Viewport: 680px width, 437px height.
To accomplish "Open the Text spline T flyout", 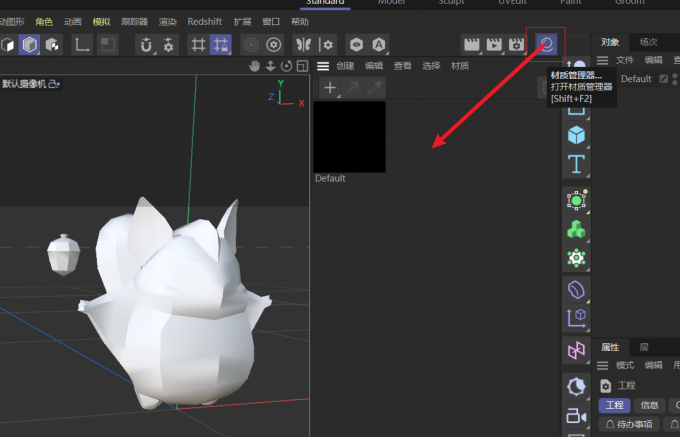I will click(576, 164).
